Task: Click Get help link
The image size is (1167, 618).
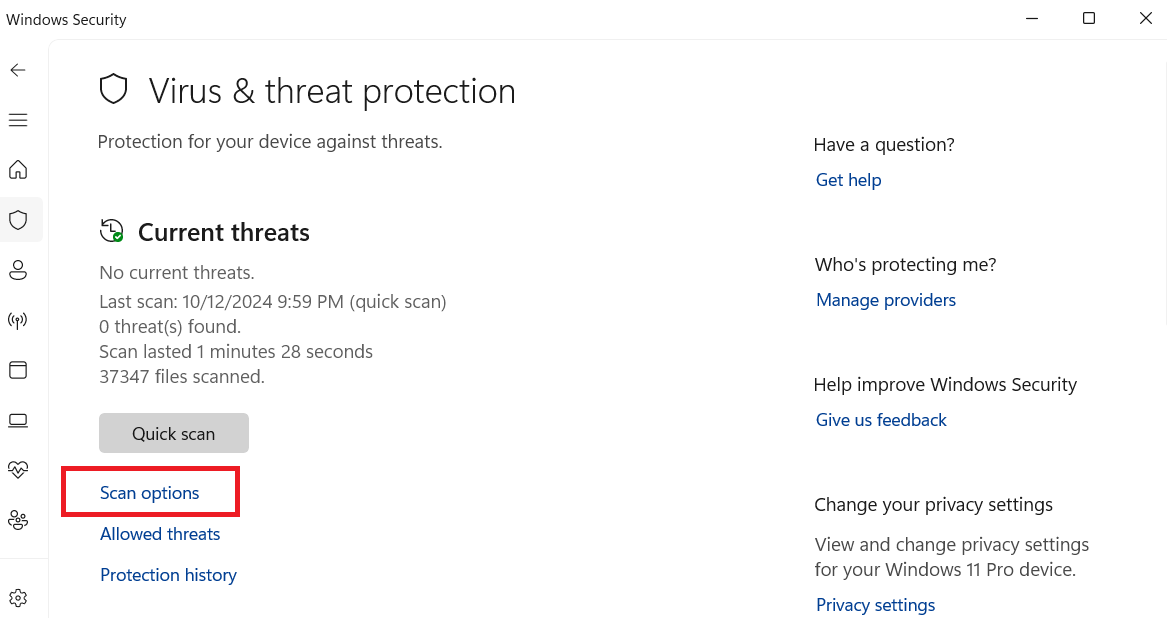Action: pos(848,180)
